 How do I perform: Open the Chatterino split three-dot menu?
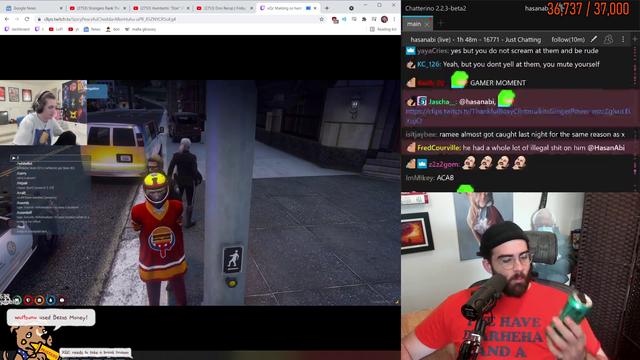tap(623, 39)
